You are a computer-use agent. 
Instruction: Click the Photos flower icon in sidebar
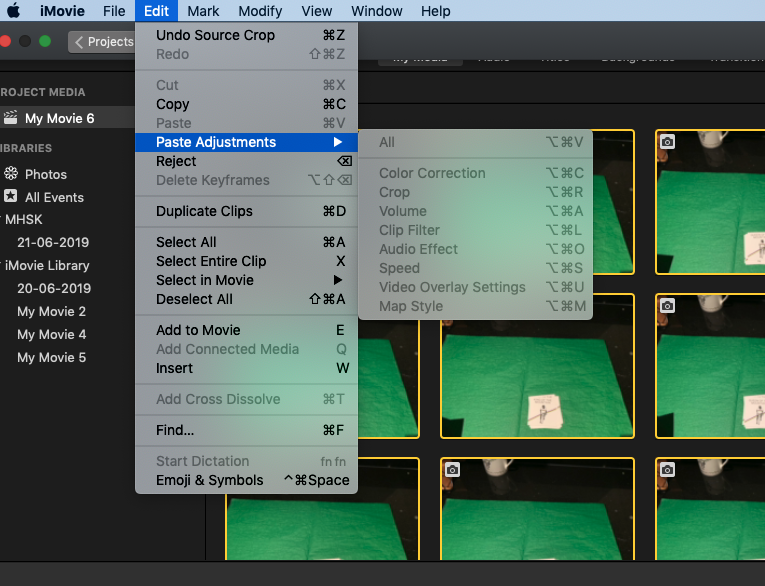11,174
